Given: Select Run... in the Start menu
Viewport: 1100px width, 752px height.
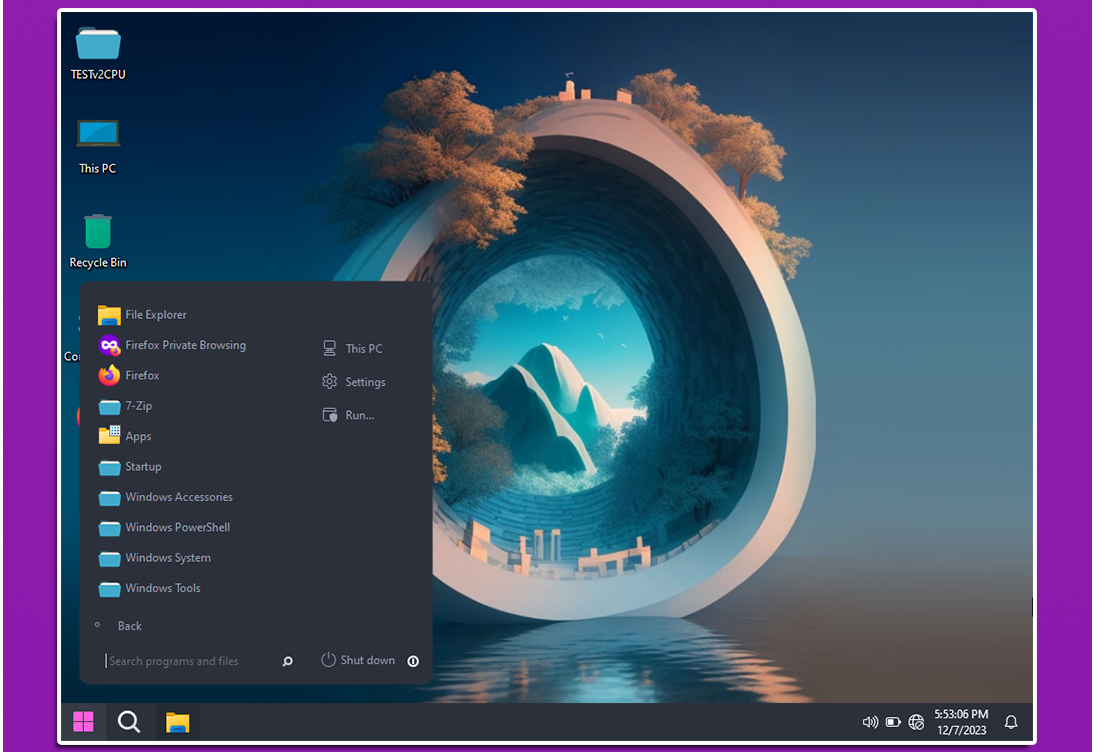Looking at the screenshot, I should click(x=359, y=415).
